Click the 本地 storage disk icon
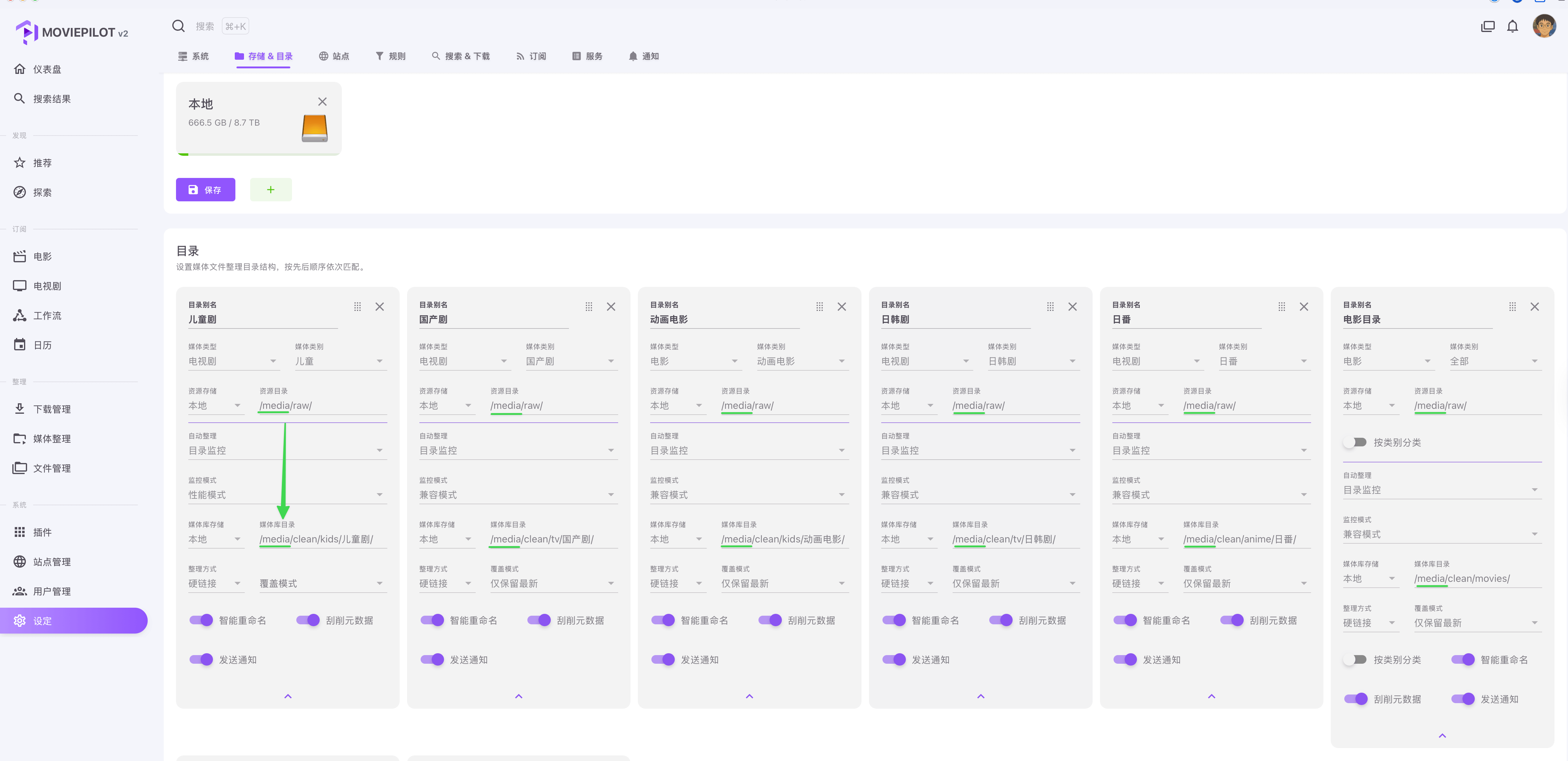 315,128
